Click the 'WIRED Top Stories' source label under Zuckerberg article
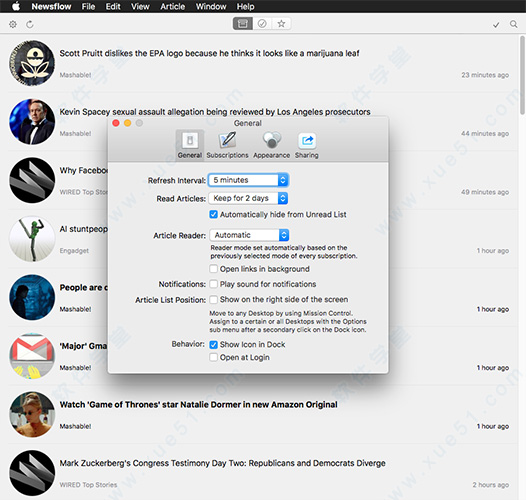526x500 pixels. point(88,485)
